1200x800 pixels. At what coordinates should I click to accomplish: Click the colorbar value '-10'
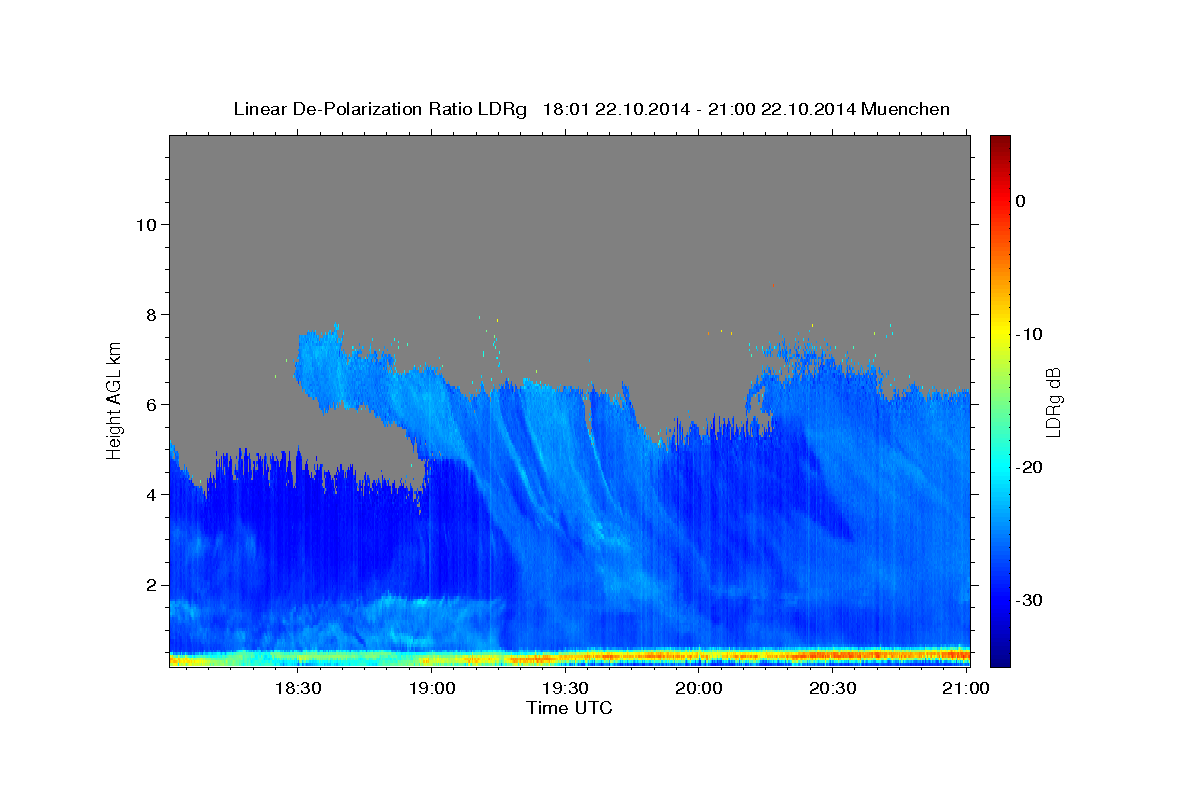tap(1030, 334)
